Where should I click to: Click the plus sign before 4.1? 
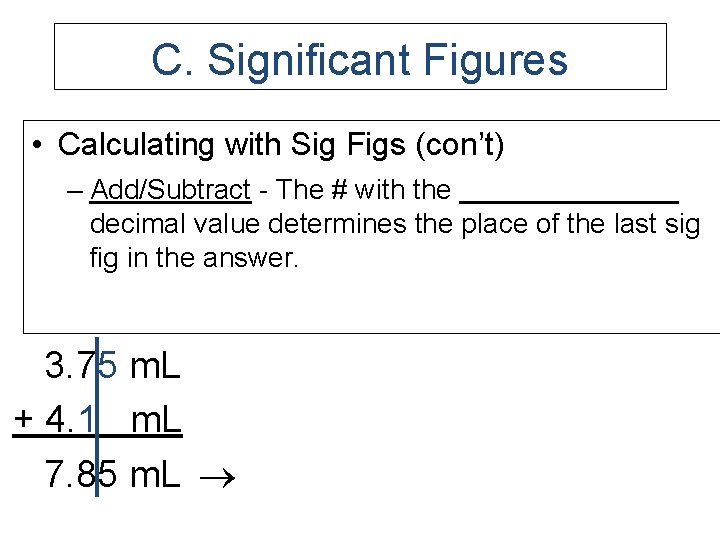click(23, 419)
